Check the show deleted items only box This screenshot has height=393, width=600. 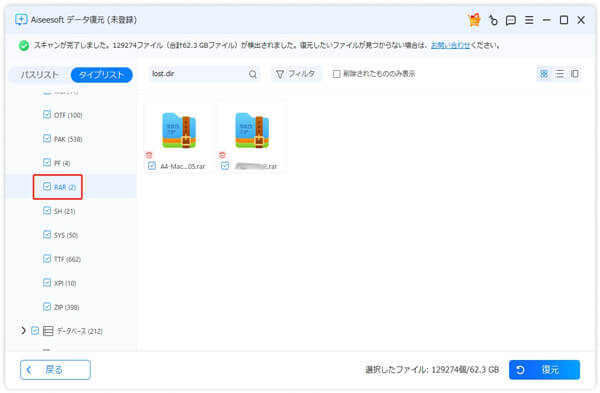tap(336, 74)
